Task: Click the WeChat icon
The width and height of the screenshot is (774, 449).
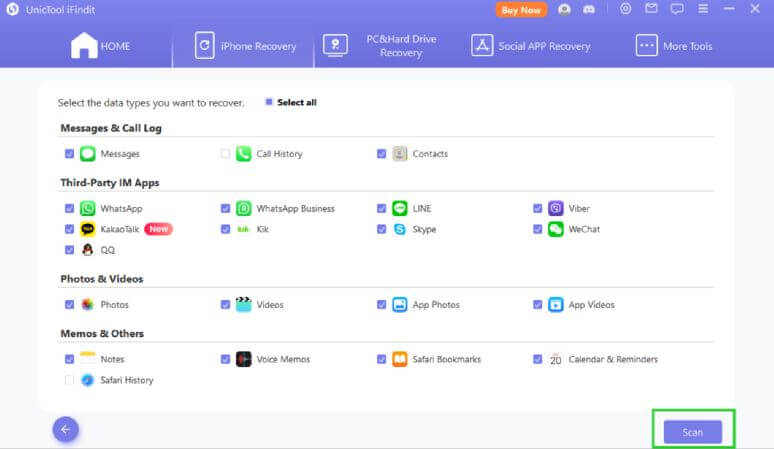Action: [x=555, y=229]
